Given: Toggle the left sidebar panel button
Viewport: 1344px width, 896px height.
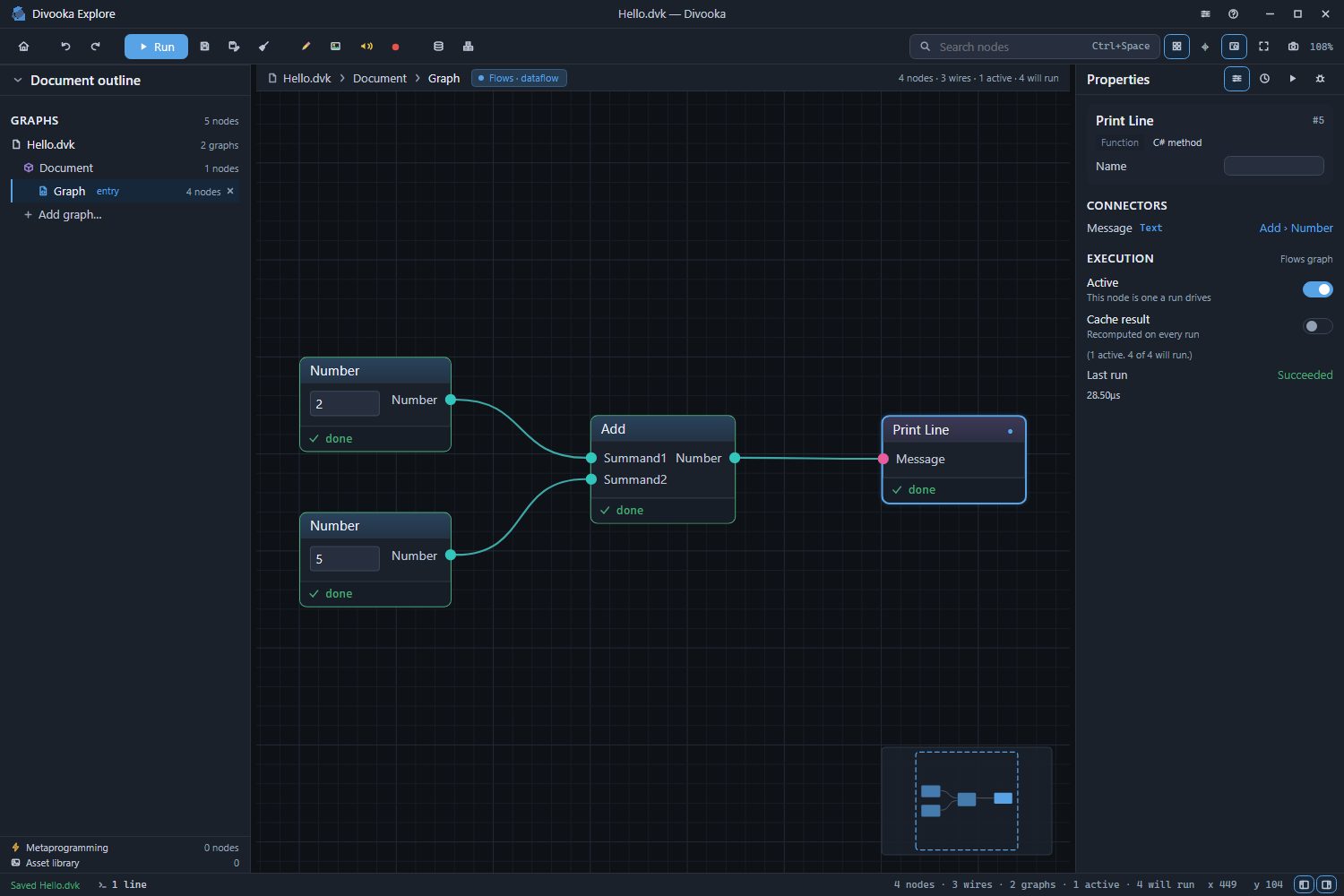Looking at the screenshot, I should pos(1304,884).
